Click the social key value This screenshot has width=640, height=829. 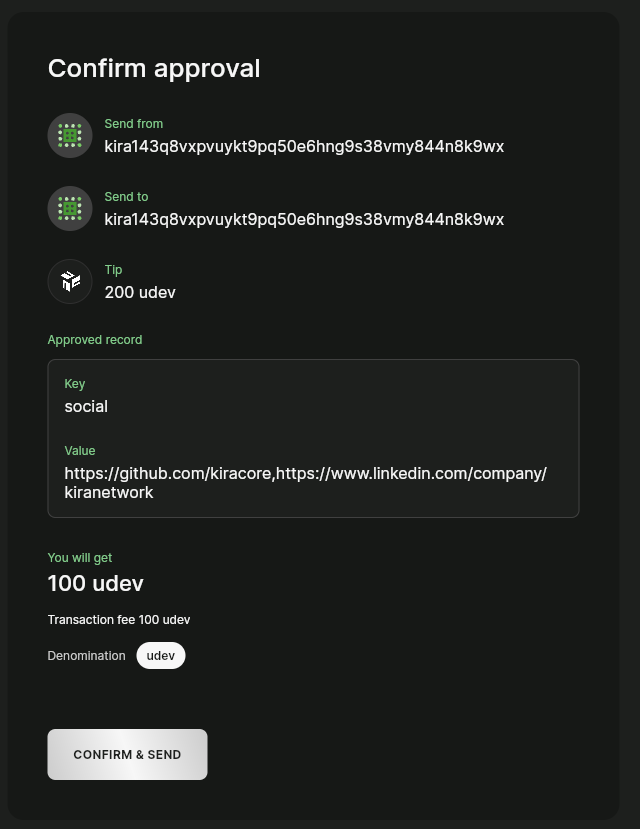86,406
